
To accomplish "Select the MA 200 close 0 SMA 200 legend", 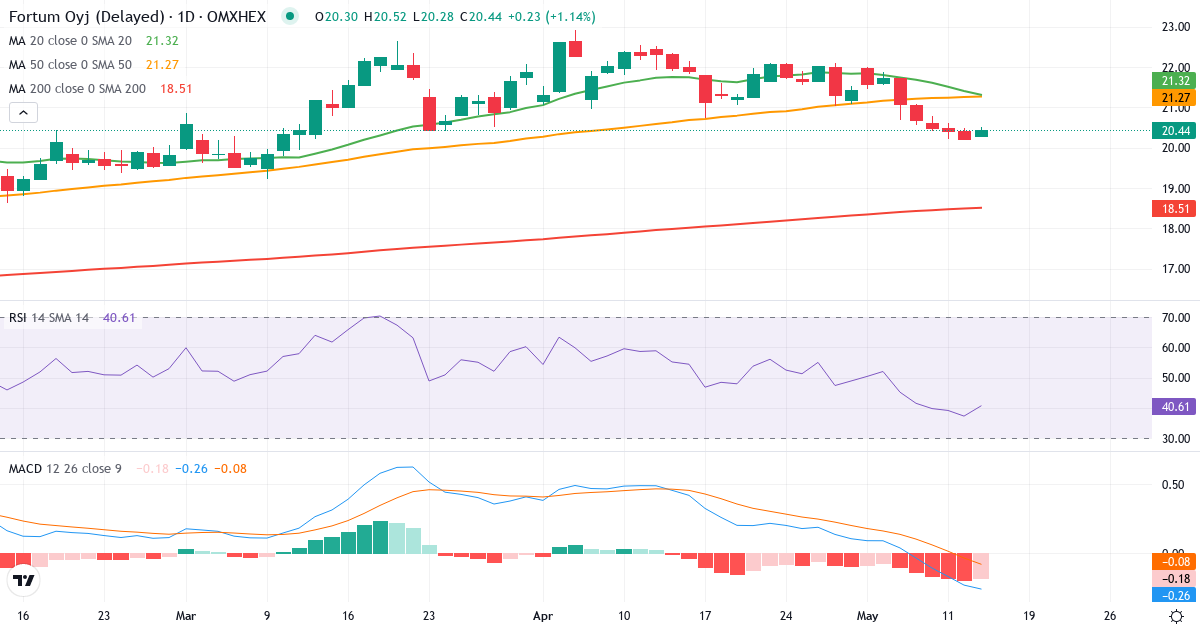I will coord(77,89).
